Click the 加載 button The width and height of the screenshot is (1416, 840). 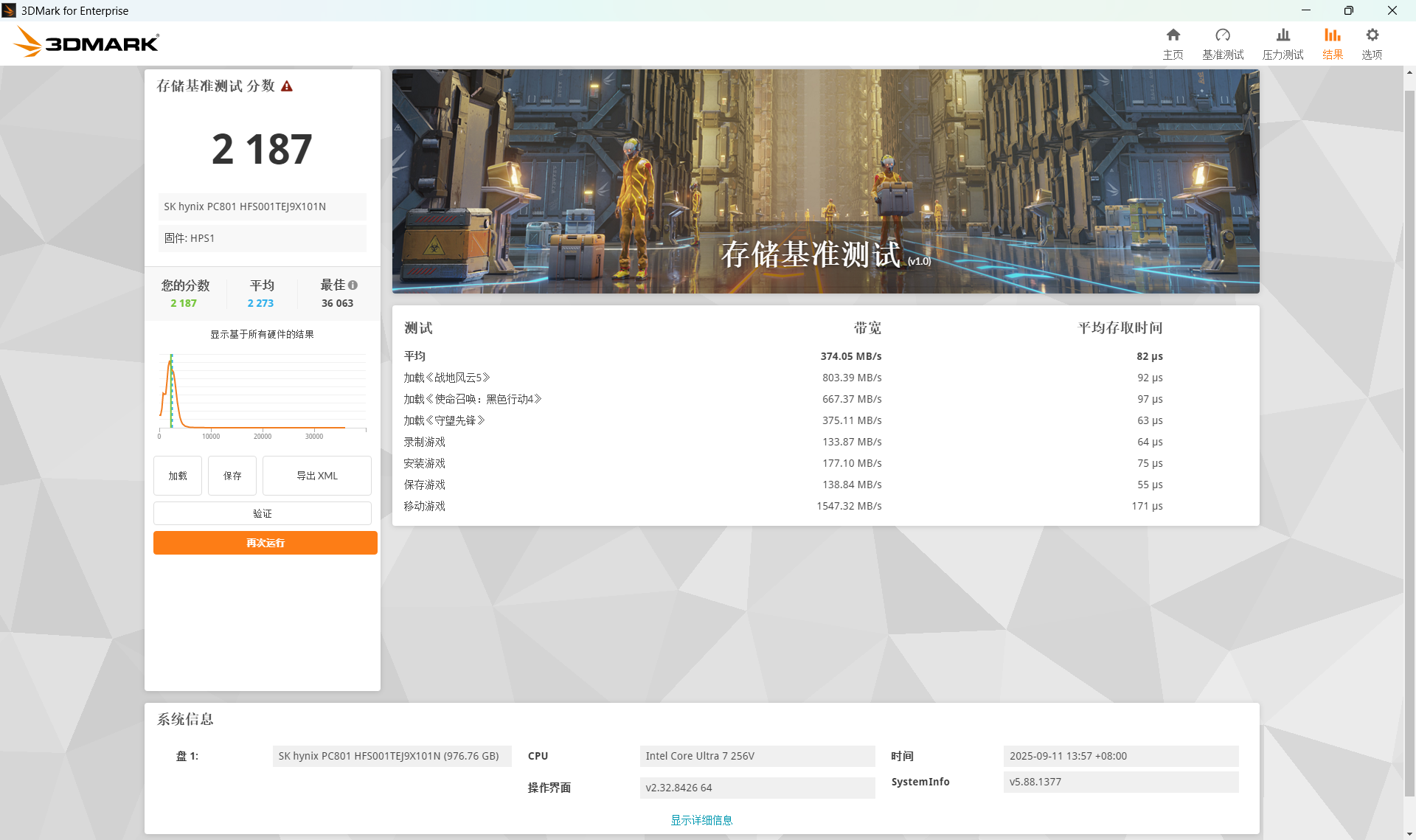(178, 476)
